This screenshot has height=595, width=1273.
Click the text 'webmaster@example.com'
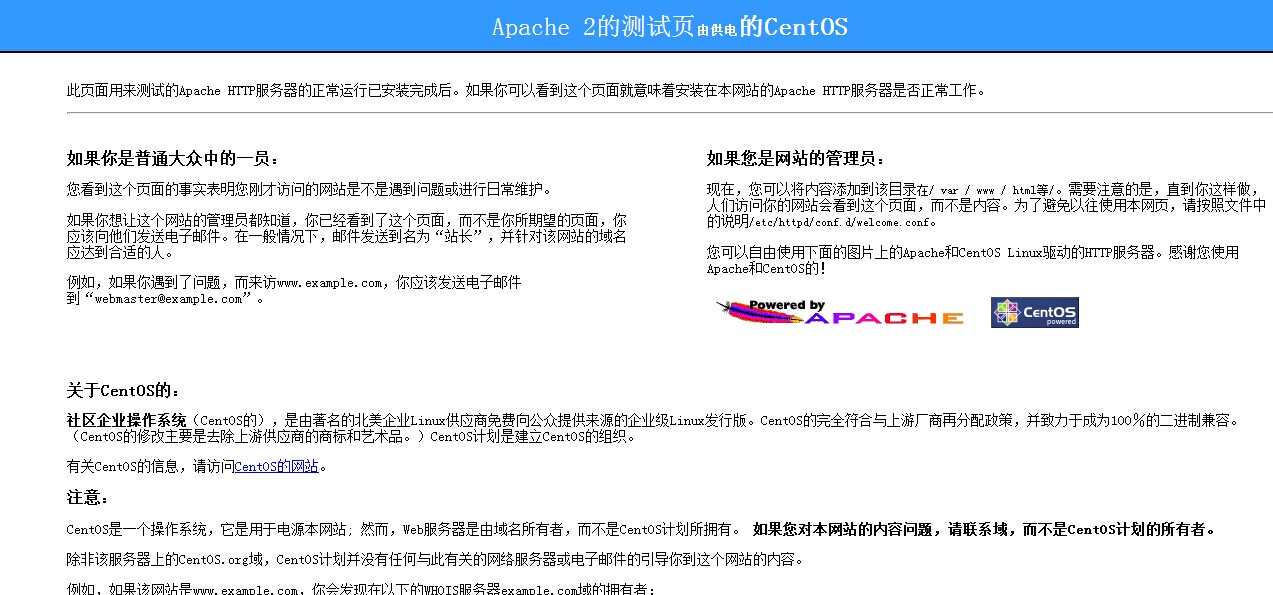pyautogui.click(x=168, y=299)
